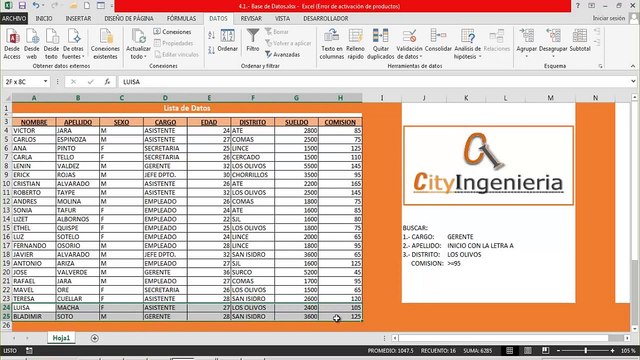Click cell with BLADIMIR
640x360 pixels.
coord(34,316)
